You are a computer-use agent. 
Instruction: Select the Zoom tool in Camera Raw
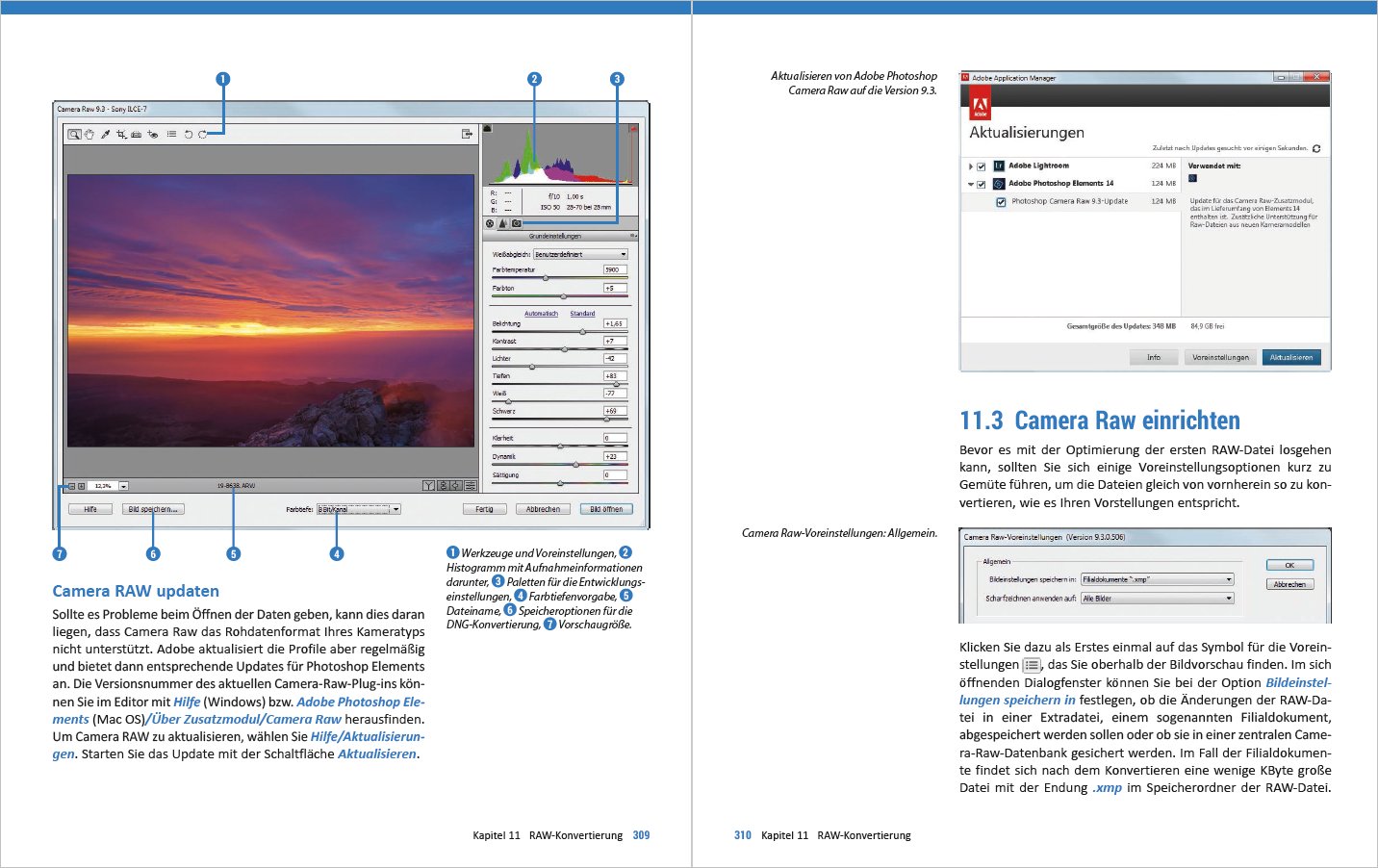pyautogui.click(x=74, y=135)
